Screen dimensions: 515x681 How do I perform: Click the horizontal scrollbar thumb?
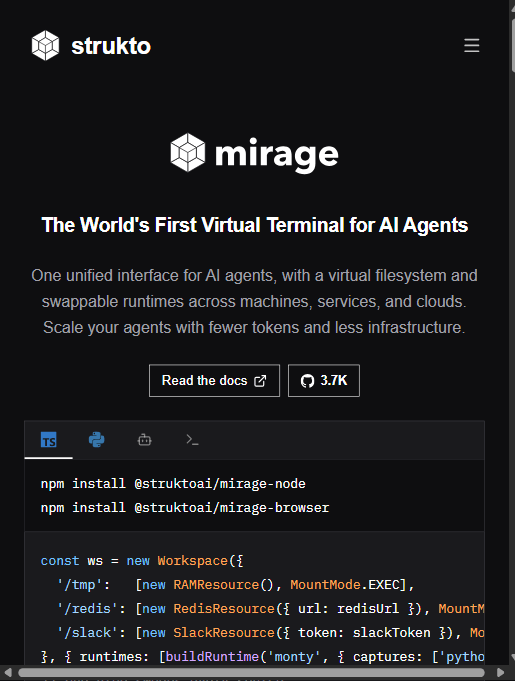point(251,672)
